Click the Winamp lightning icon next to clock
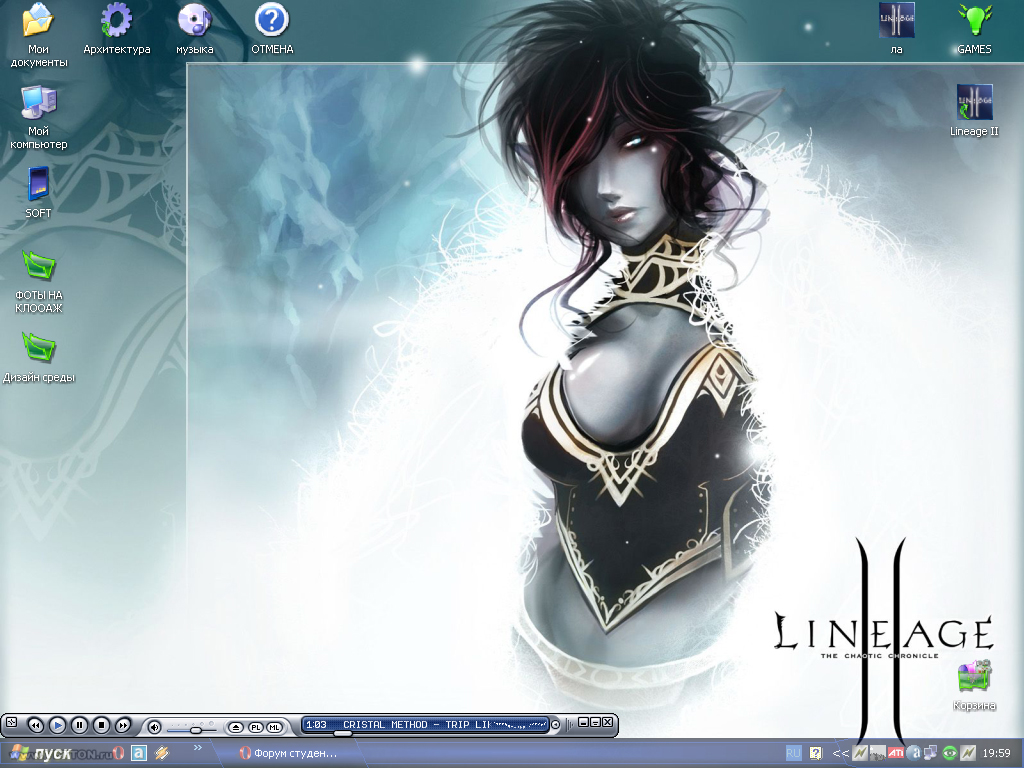 [968, 753]
